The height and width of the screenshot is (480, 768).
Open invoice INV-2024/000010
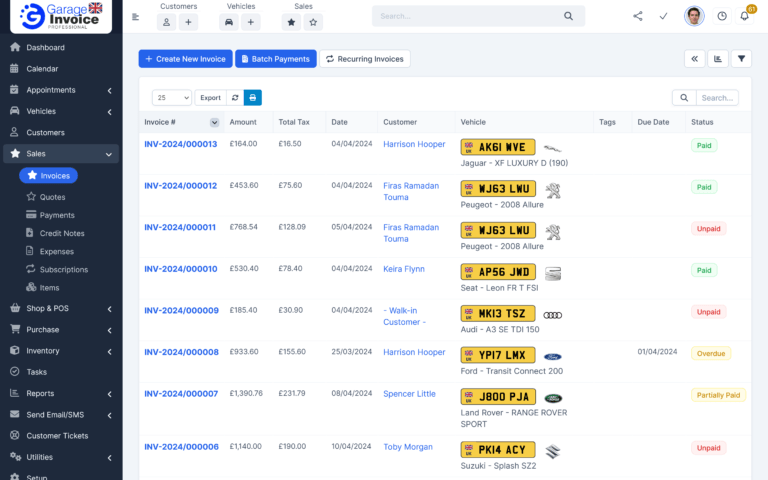pyautogui.click(x=180, y=269)
